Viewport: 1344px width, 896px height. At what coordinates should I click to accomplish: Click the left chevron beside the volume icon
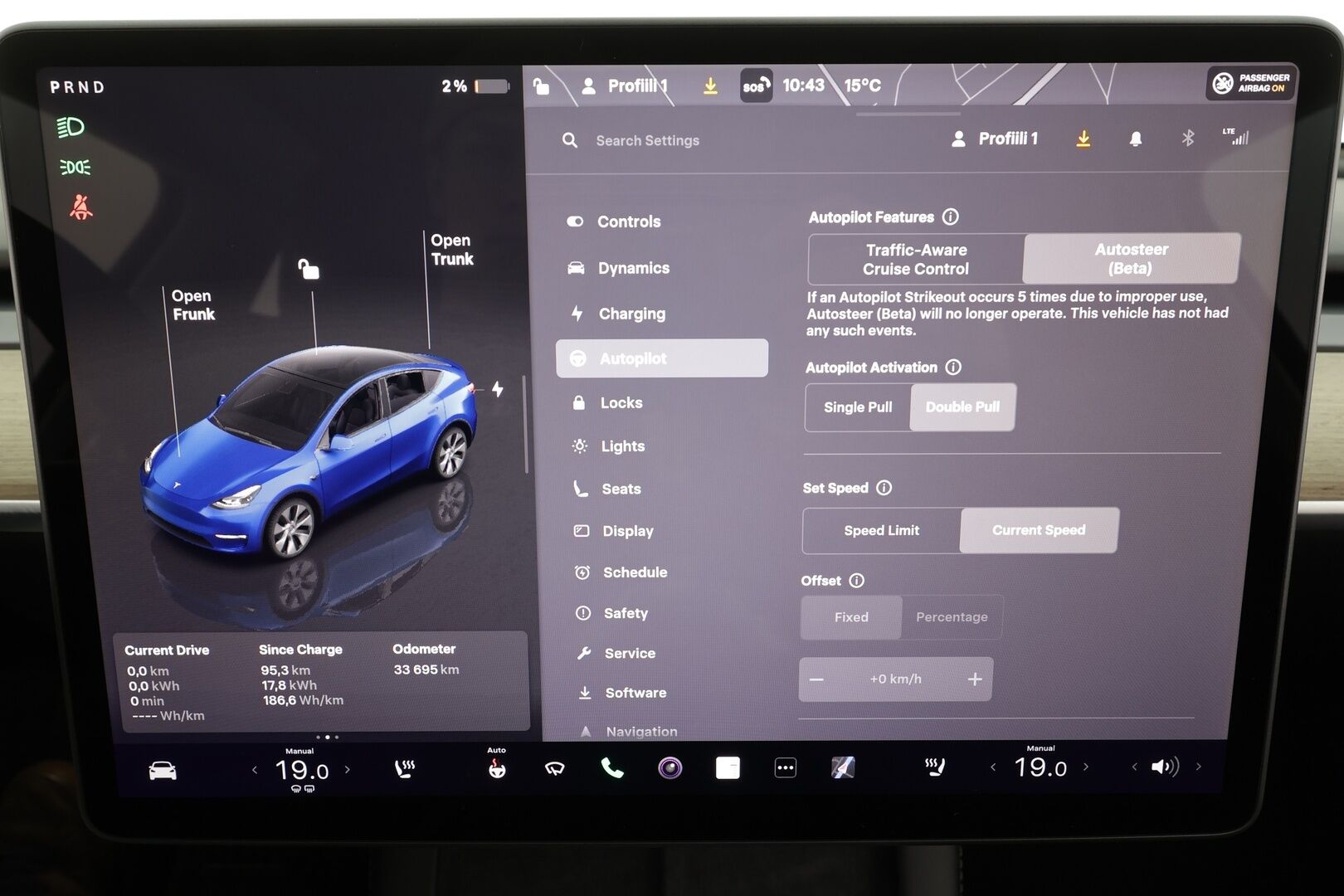click(1136, 767)
